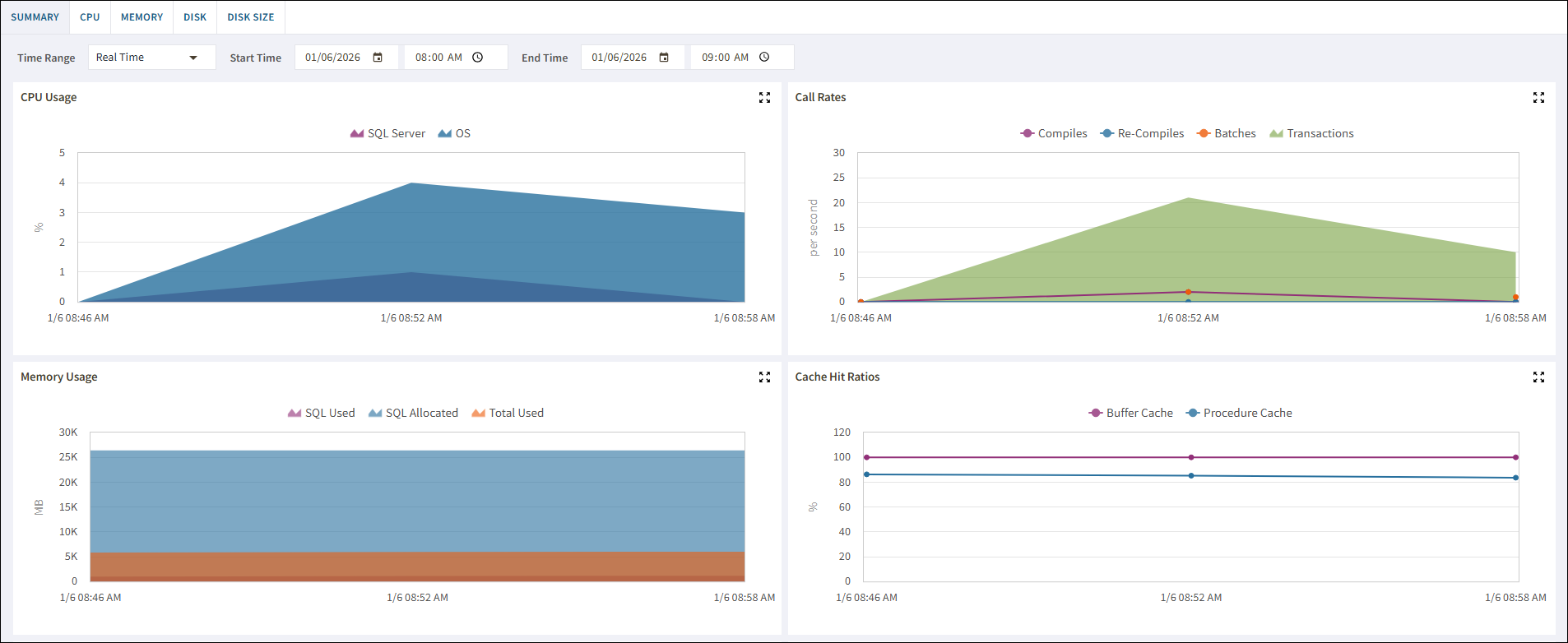Toggle Buffer Cache series visibility

click(x=1130, y=413)
